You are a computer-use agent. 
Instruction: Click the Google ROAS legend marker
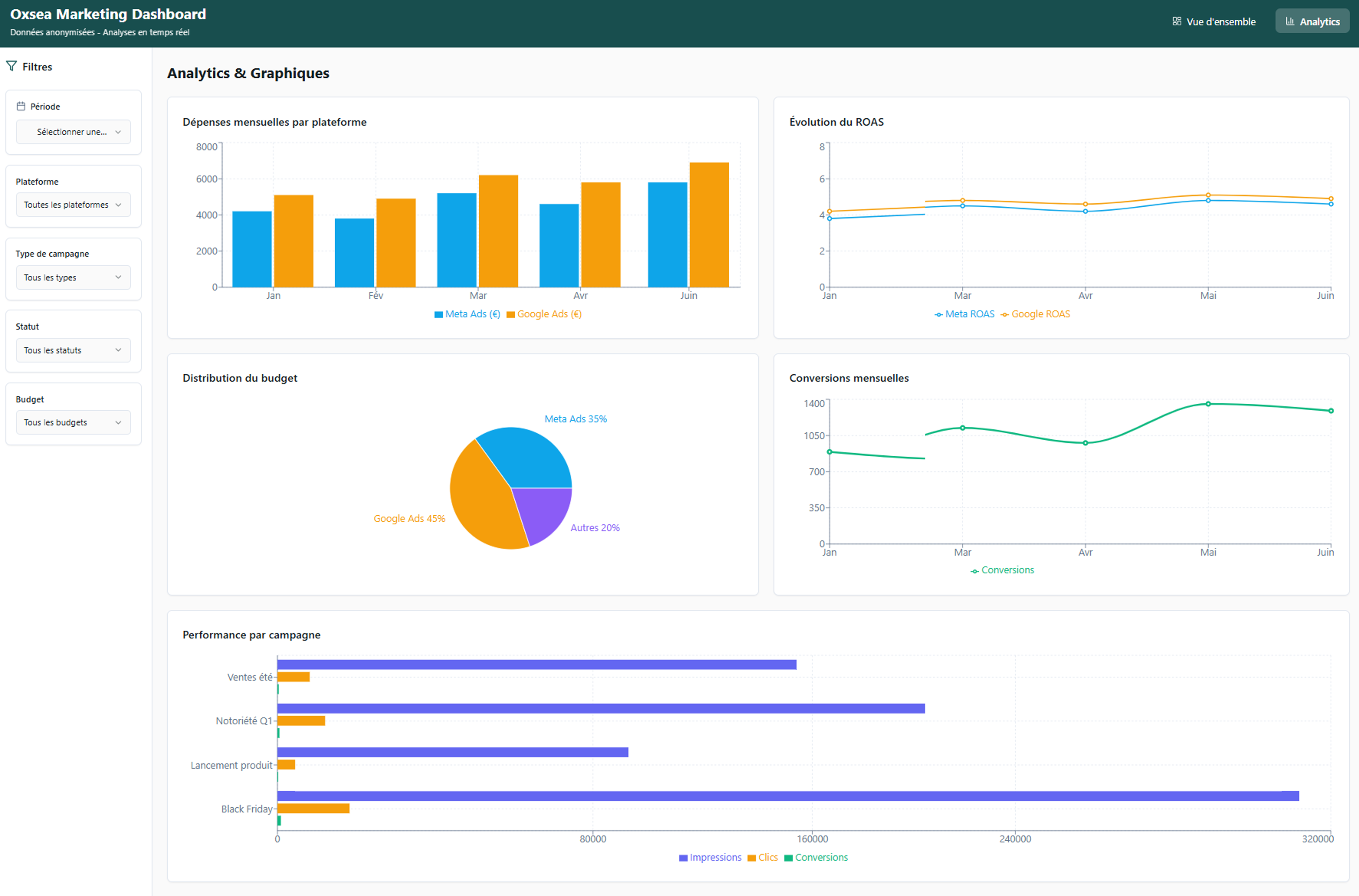coord(1004,314)
